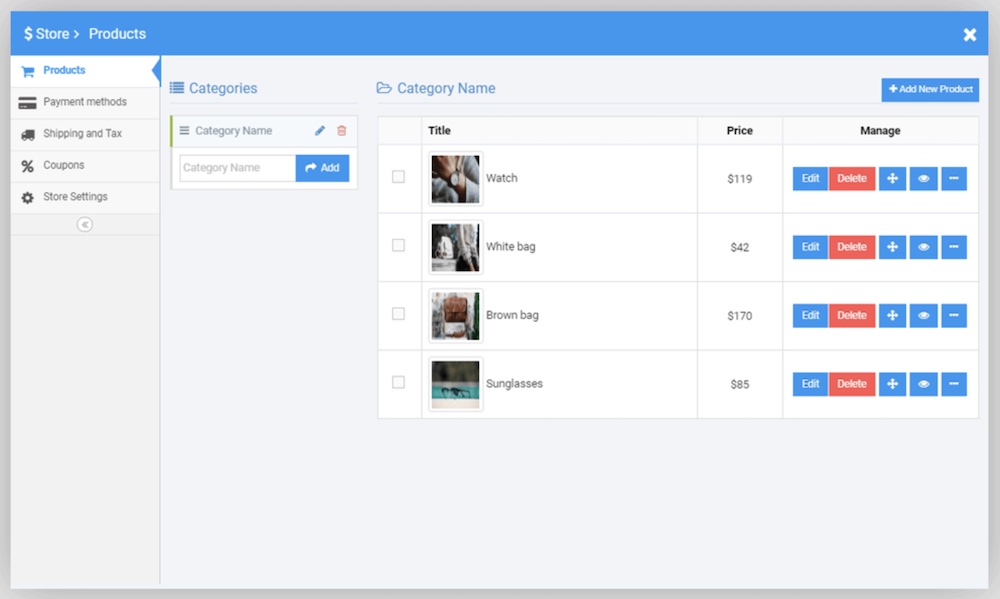Image resolution: width=1000 pixels, height=599 pixels.
Task: Click the minus icon for White bag
Action: (x=954, y=247)
